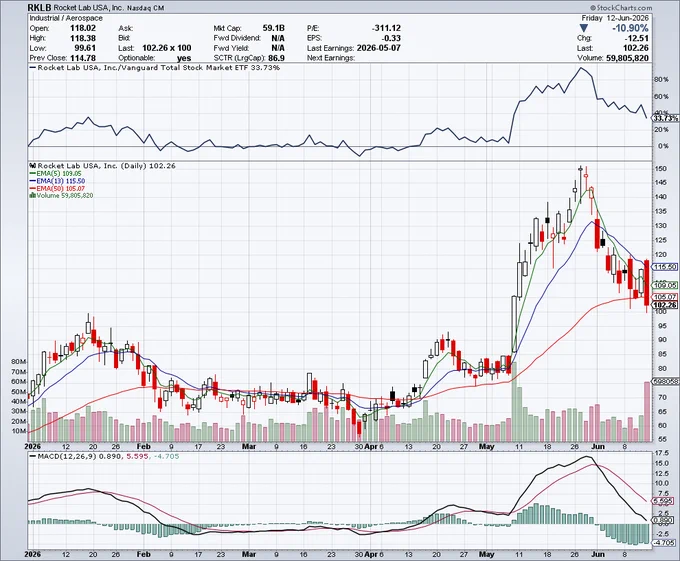
Task: Click the 33.73% ratio value tag on axis
Action: pyautogui.click(x=666, y=118)
